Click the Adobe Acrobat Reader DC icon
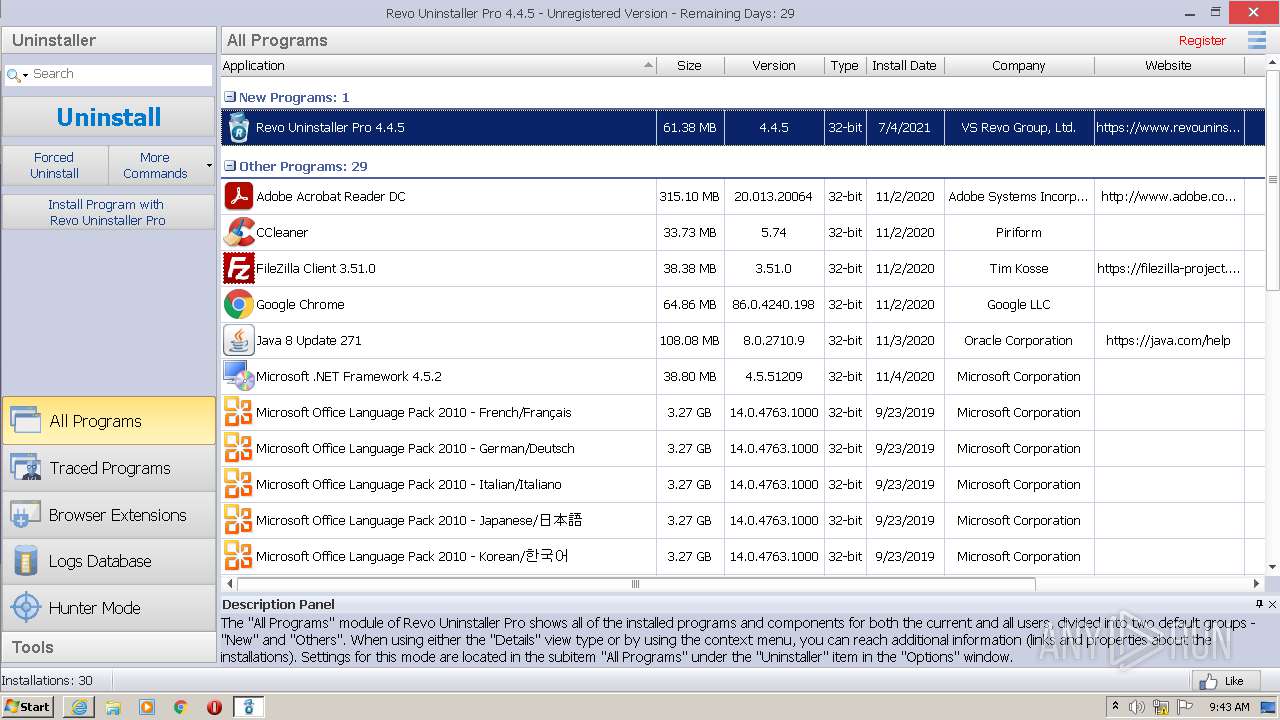 click(238, 196)
